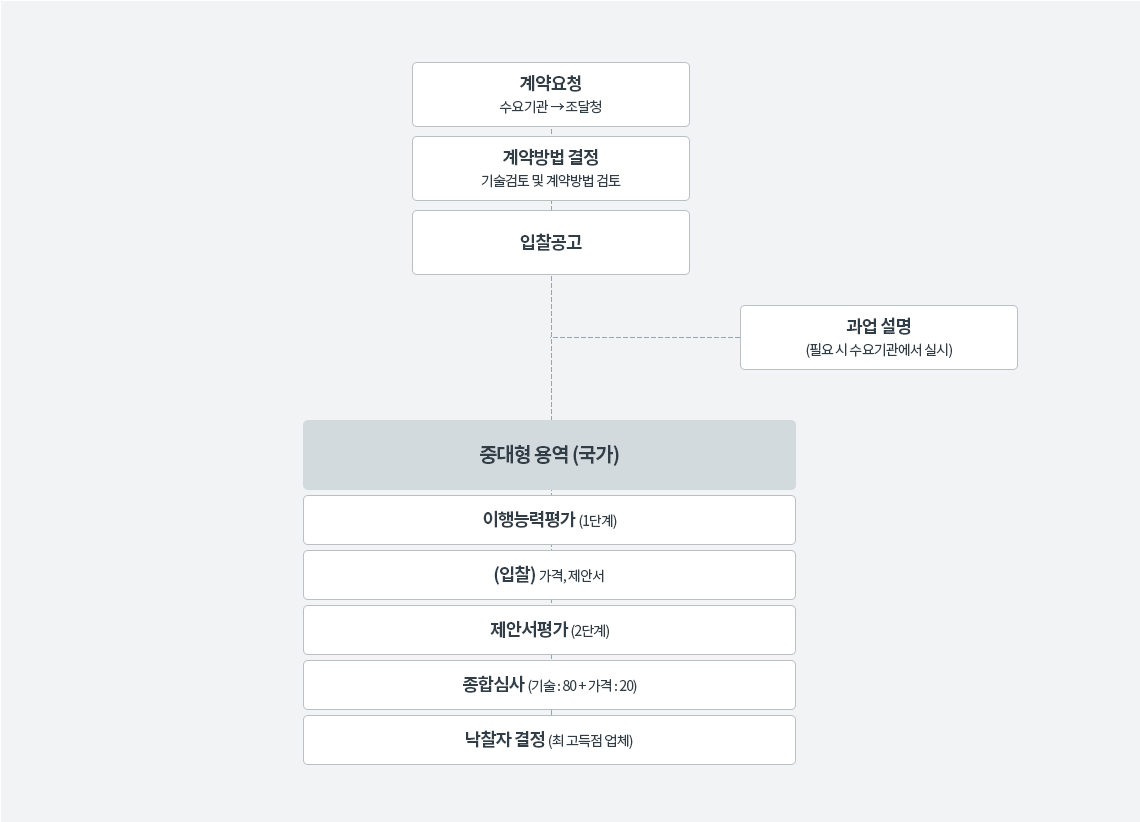1140x822 pixels.
Task: Click the 계약방법 결정 step
Action: click(550, 169)
